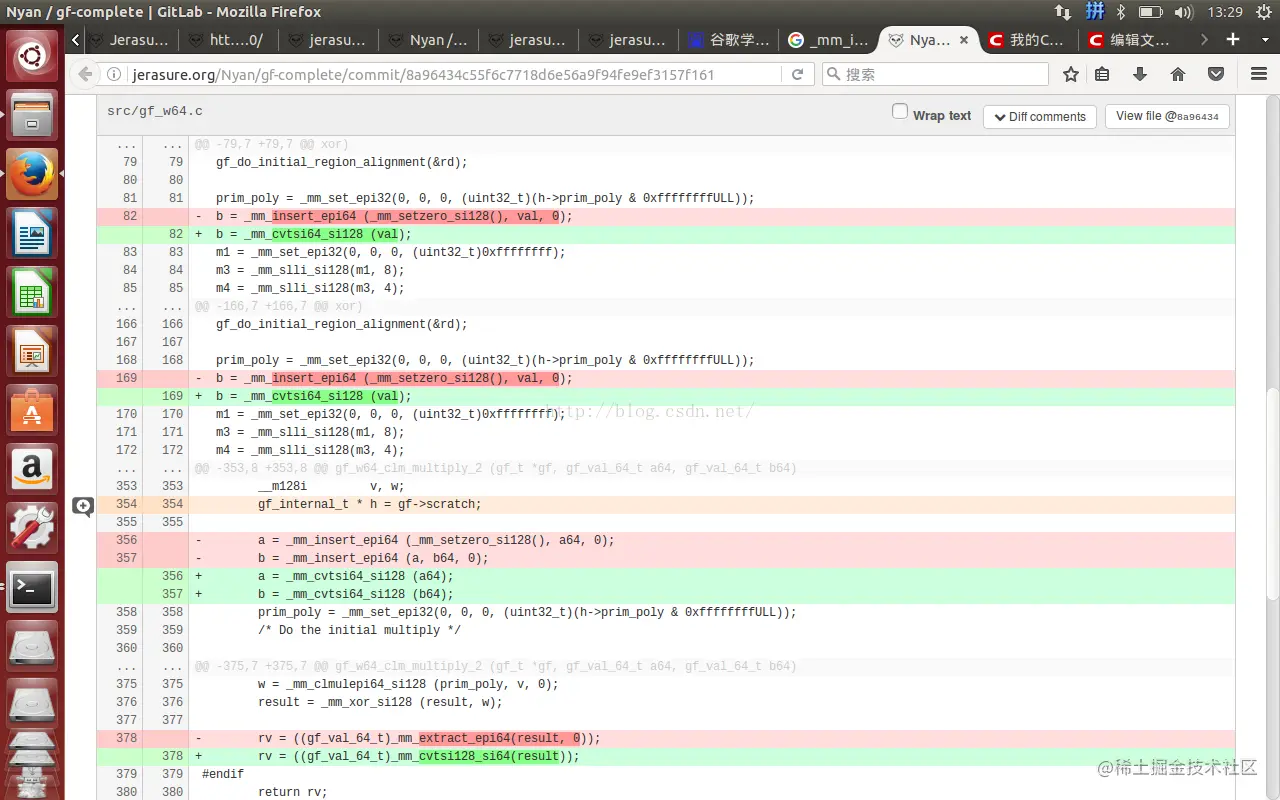Switch to the Google _mm_i... tab
Viewport: 1280px width, 800px height.
tap(829, 40)
